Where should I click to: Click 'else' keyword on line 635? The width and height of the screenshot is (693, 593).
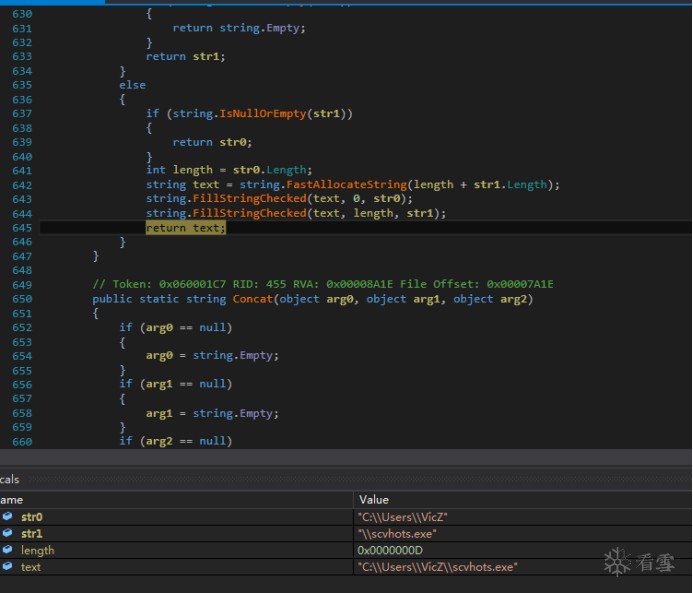[132, 85]
